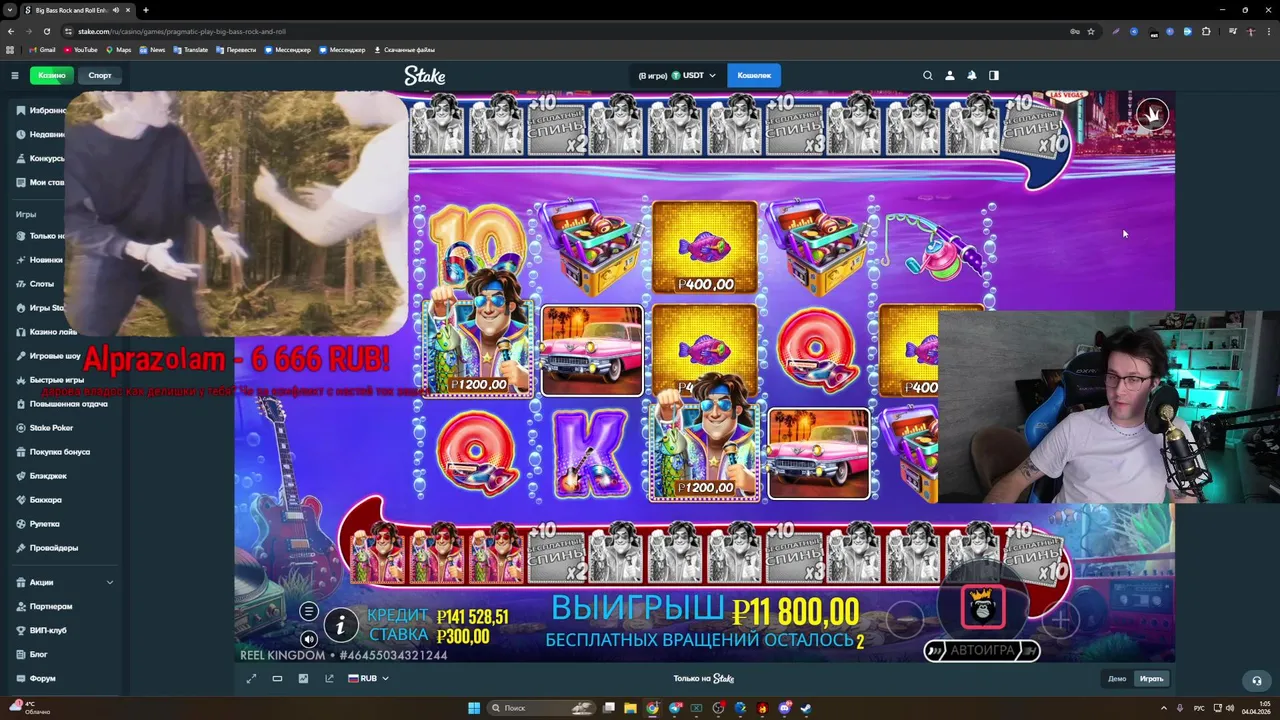Go back in the browser
The image size is (1280, 720).
pyautogui.click(x=11, y=31)
